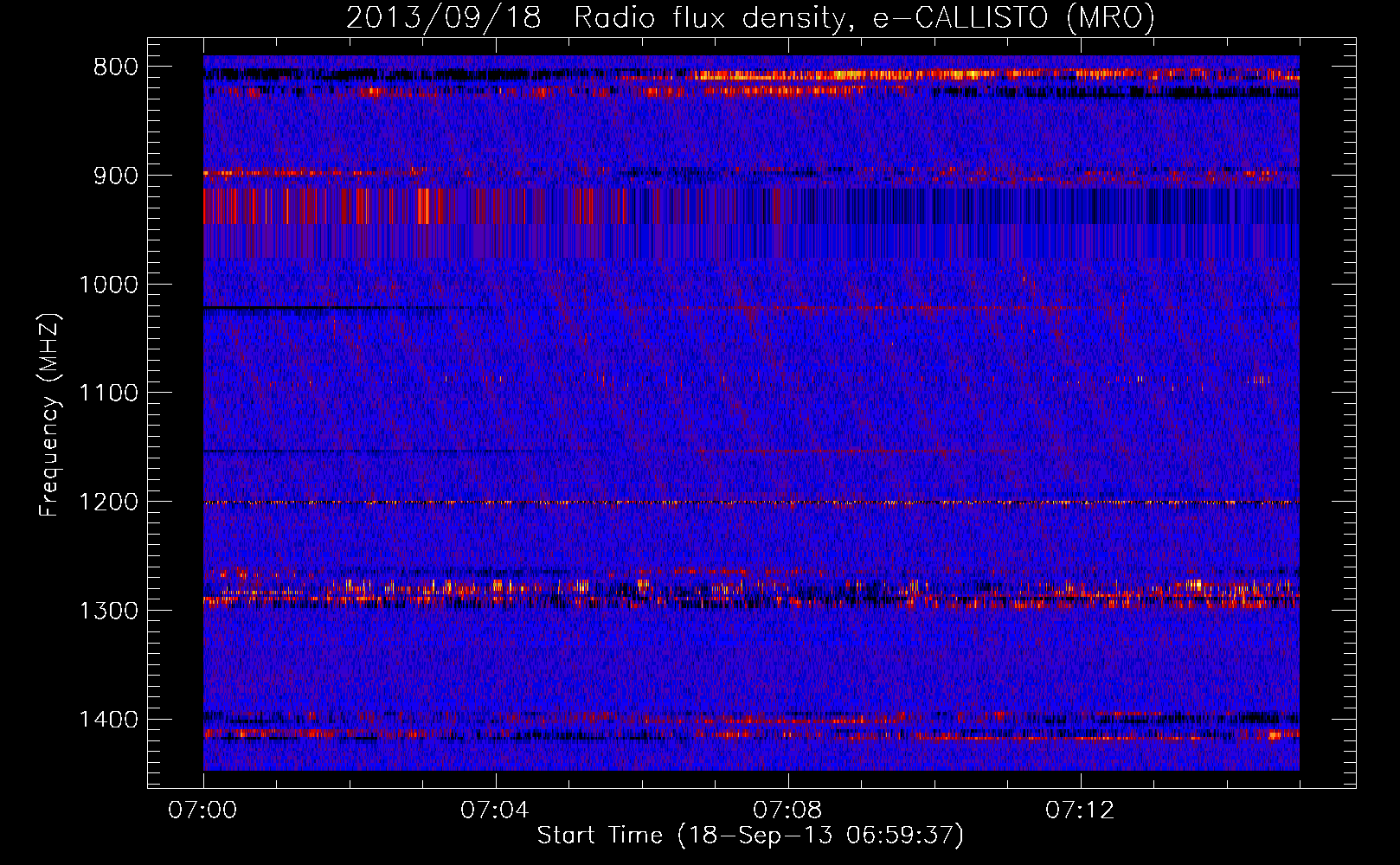The width and height of the screenshot is (1400, 865).
Task: Click the 1200 frequency tick label
Action: point(108,503)
